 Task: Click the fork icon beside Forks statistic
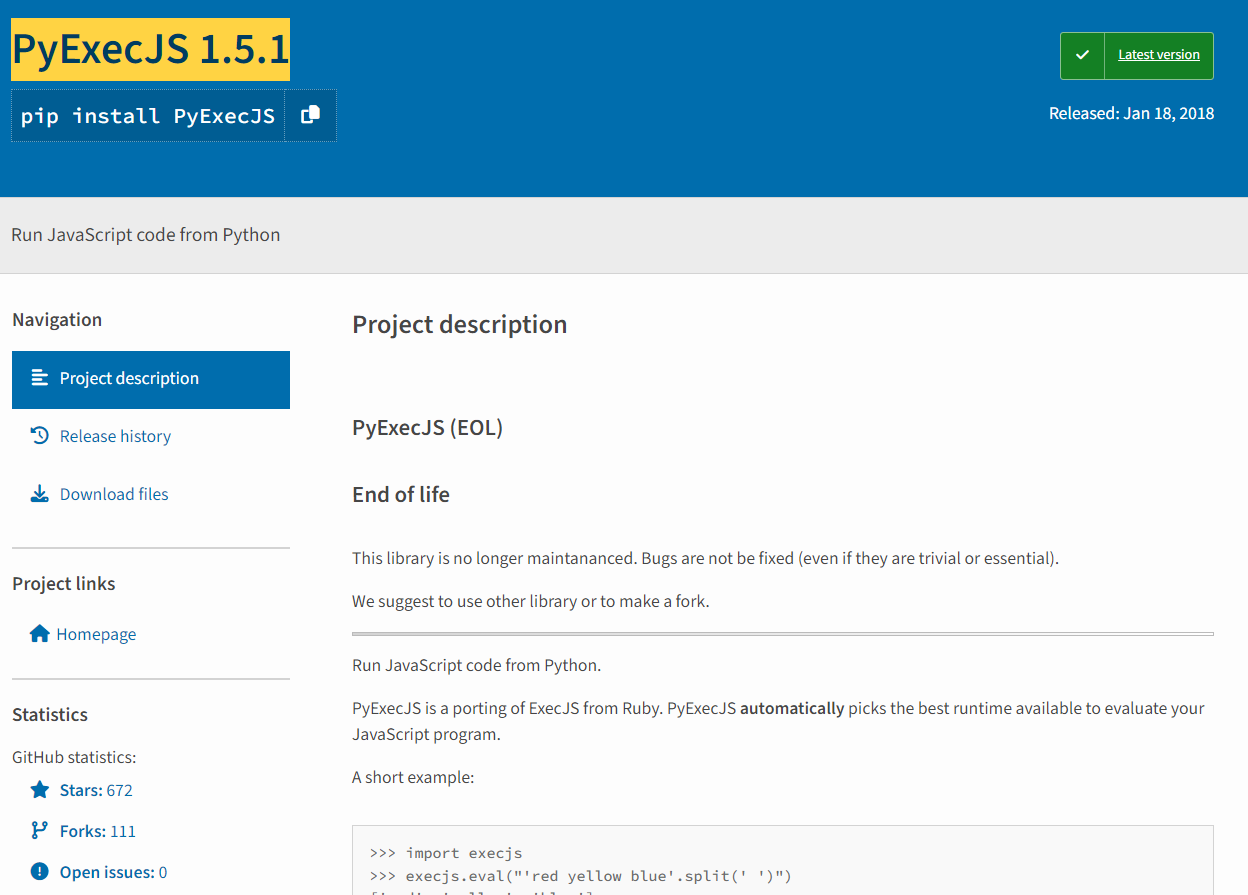[38, 830]
